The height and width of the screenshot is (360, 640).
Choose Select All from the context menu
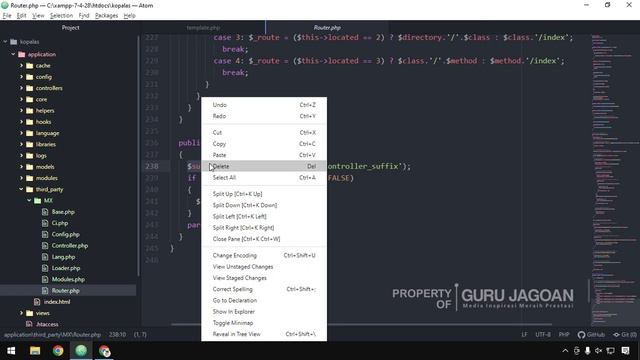click(x=264, y=178)
